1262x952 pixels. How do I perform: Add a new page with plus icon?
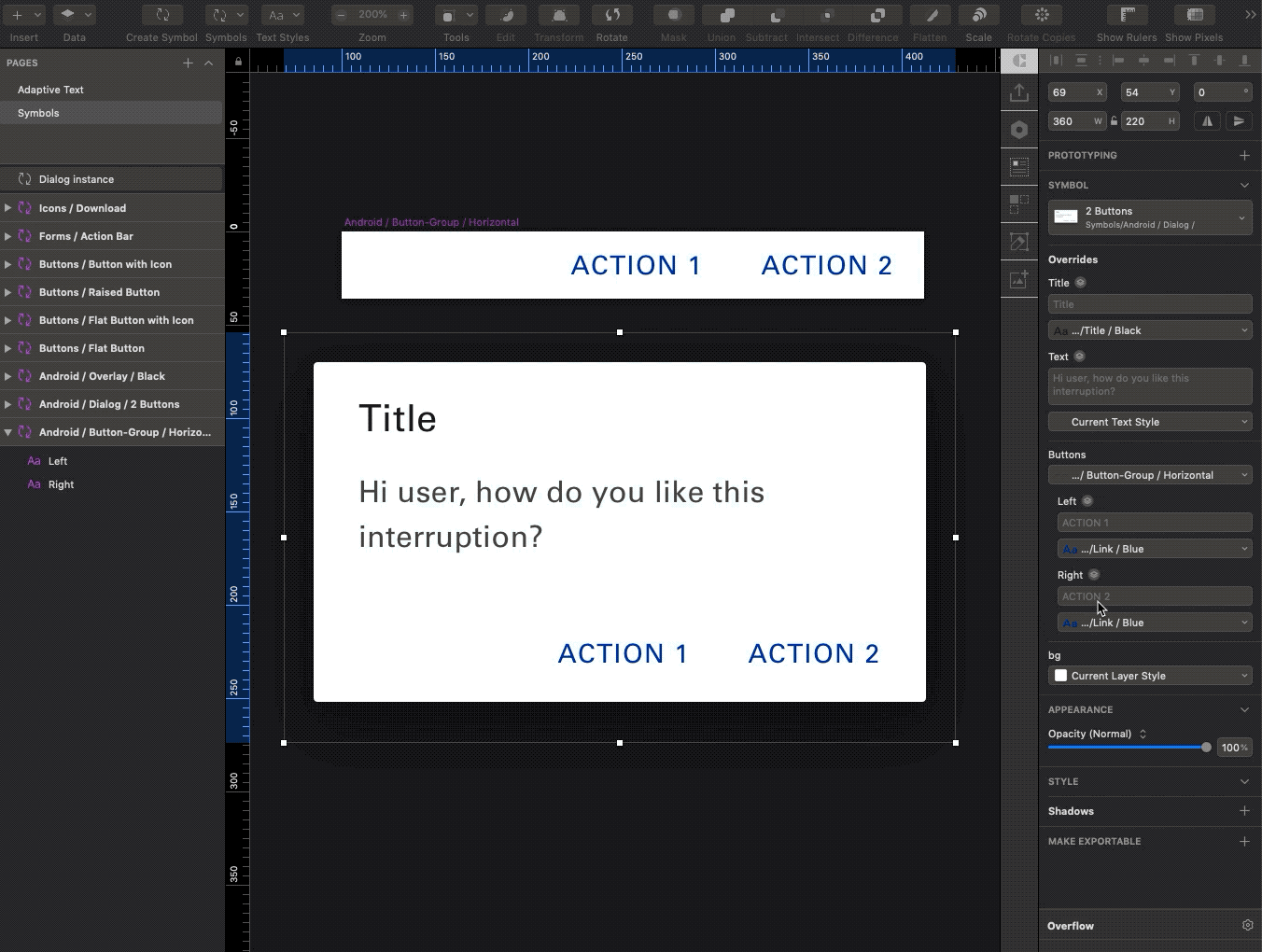pyautogui.click(x=188, y=63)
